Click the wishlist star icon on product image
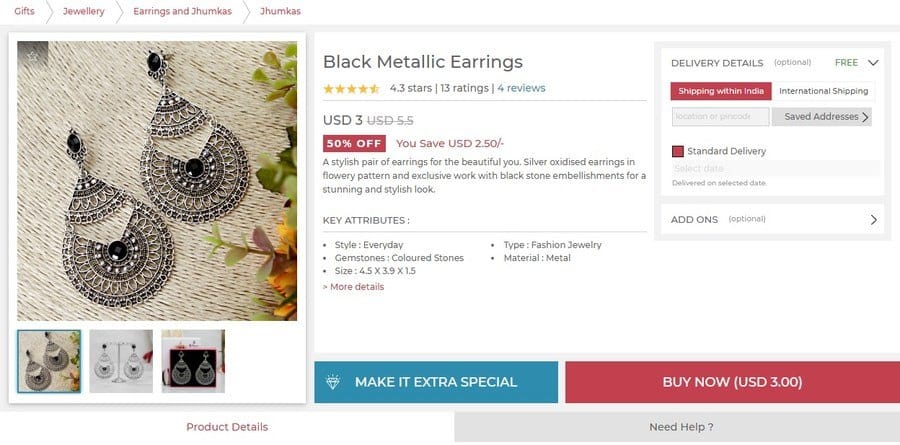900x445 pixels. [33, 56]
